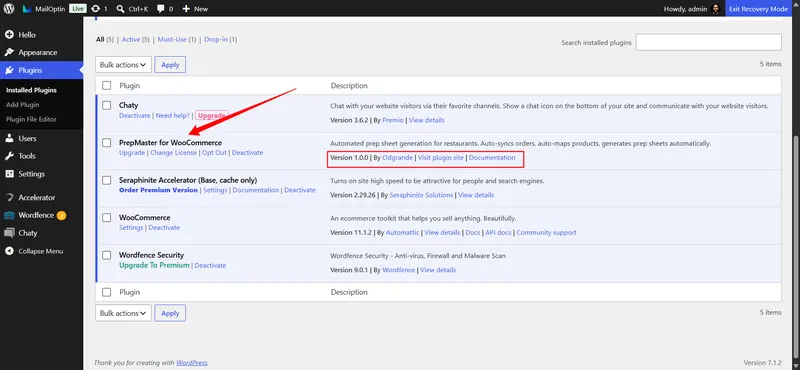
Task: Focus the Search installed plugins field
Action: pos(708,42)
